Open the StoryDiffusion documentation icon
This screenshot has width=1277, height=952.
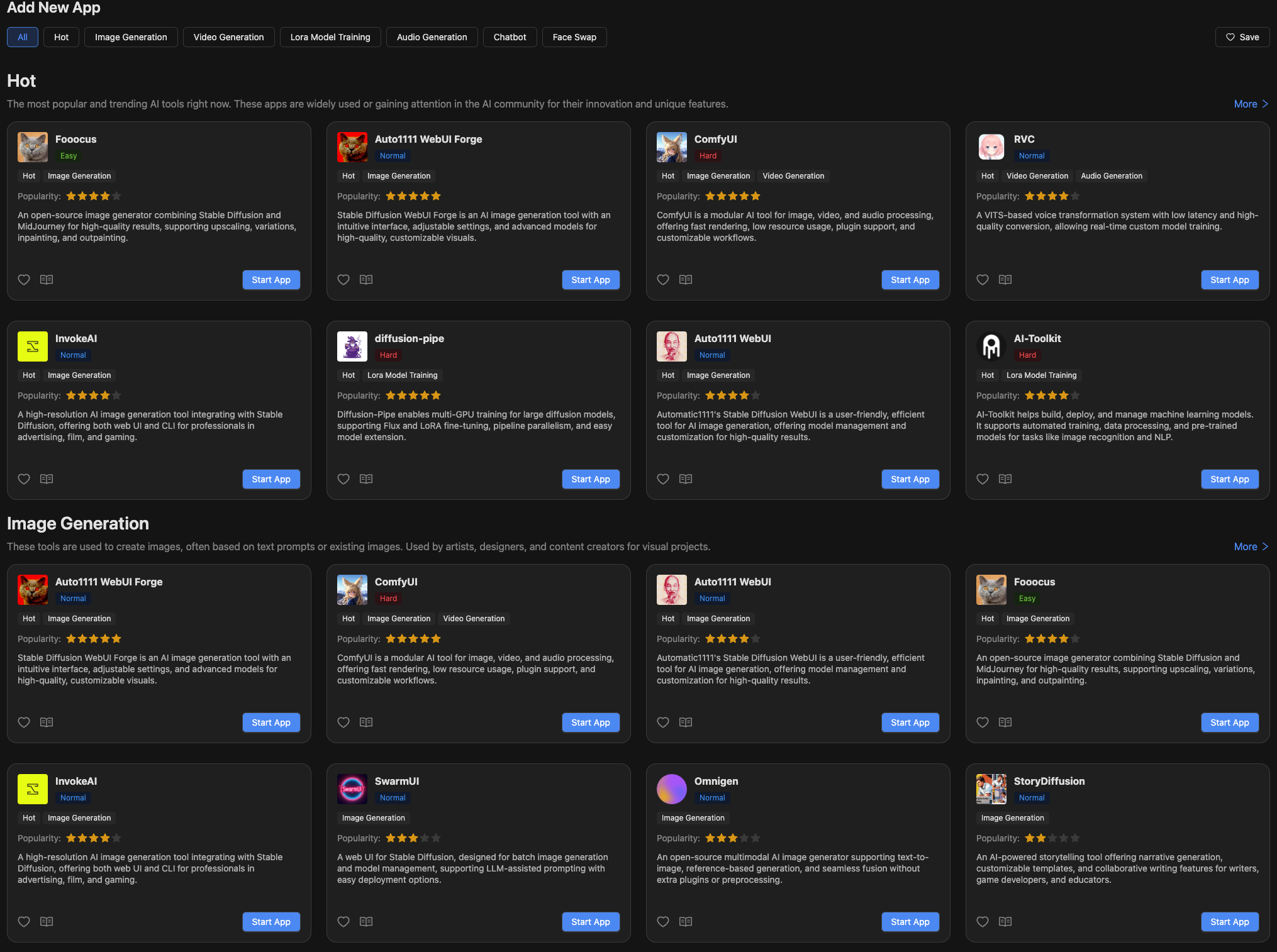click(x=1005, y=922)
